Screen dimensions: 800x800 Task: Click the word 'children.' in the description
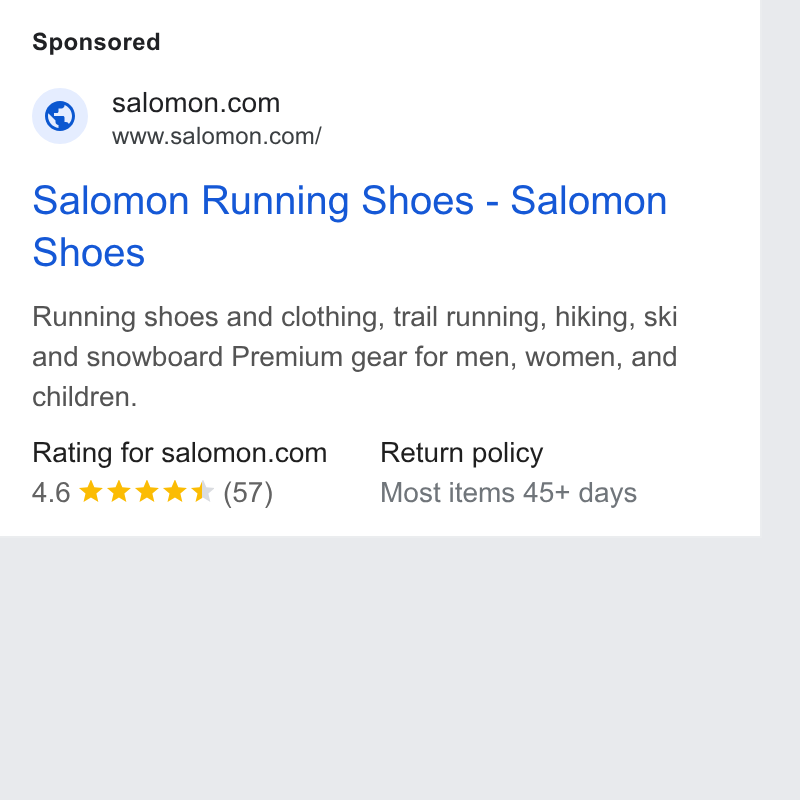click(85, 396)
